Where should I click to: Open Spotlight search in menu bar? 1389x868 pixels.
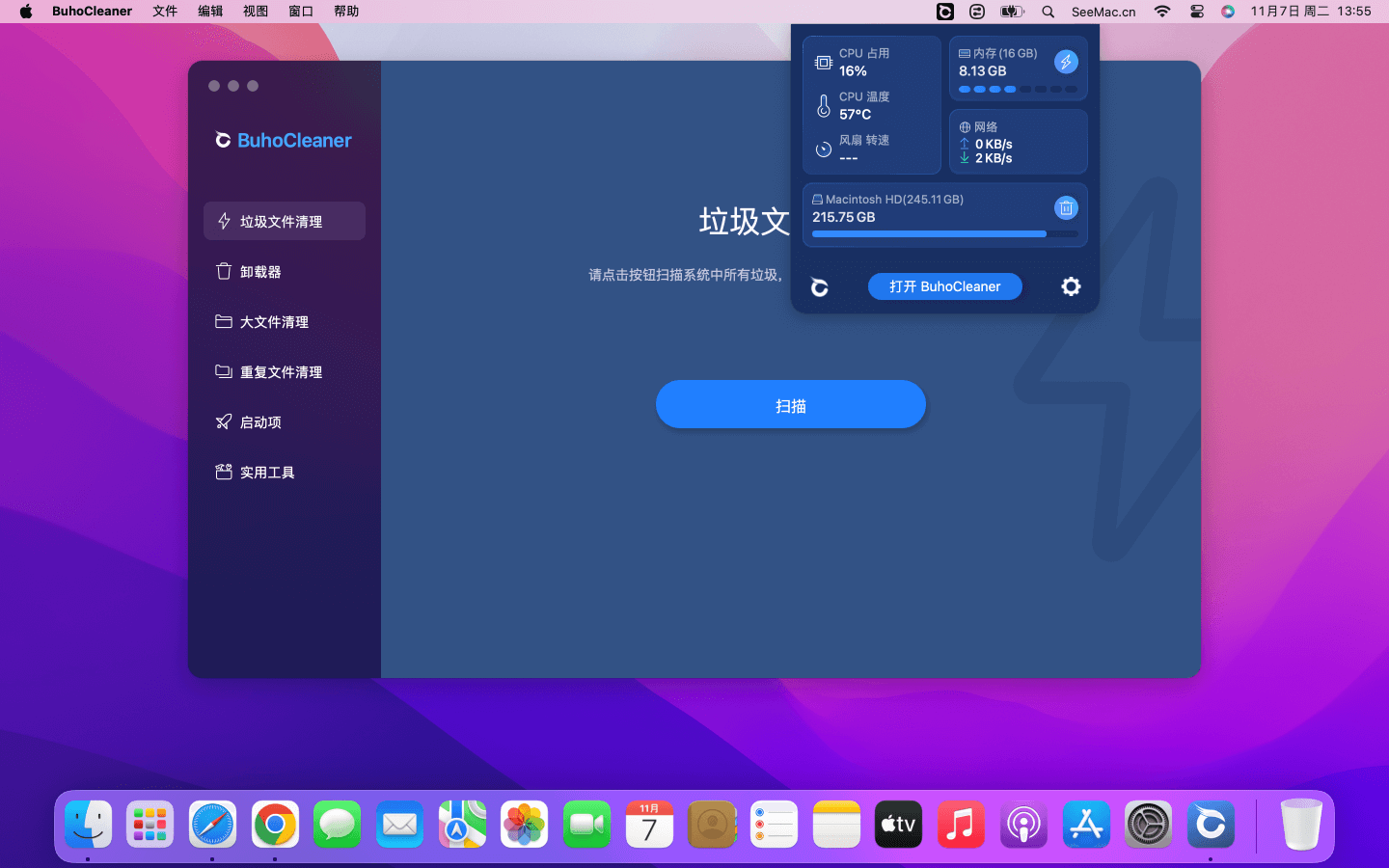pos(1048,12)
